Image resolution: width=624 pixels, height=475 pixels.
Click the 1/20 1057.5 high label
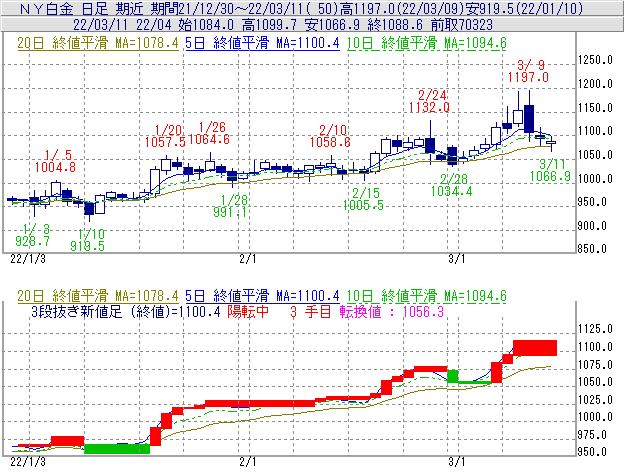[x=165, y=136]
